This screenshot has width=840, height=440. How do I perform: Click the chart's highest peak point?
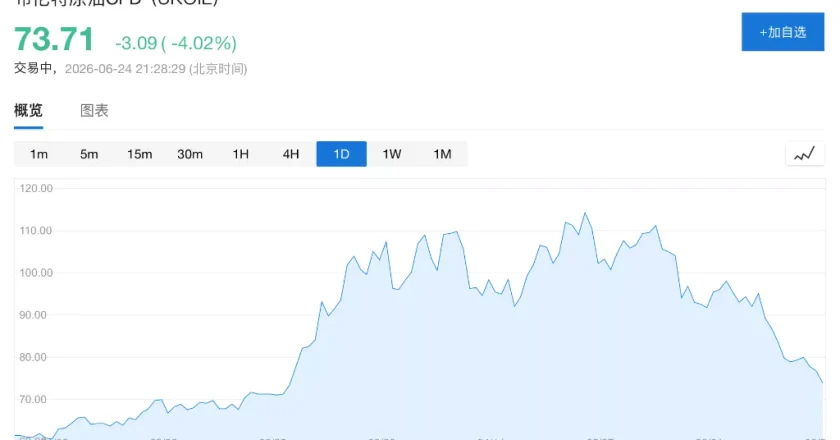pos(585,213)
